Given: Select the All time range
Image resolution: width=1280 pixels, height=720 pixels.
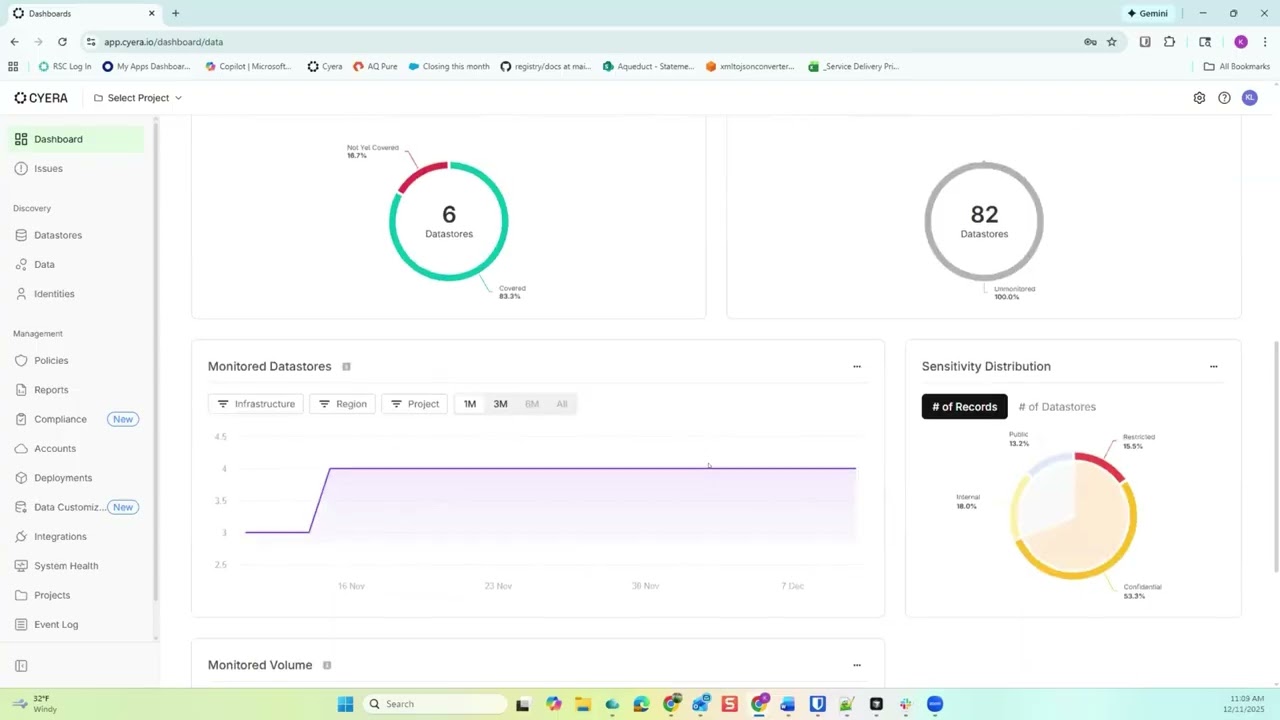Looking at the screenshot, I should 562,404.
